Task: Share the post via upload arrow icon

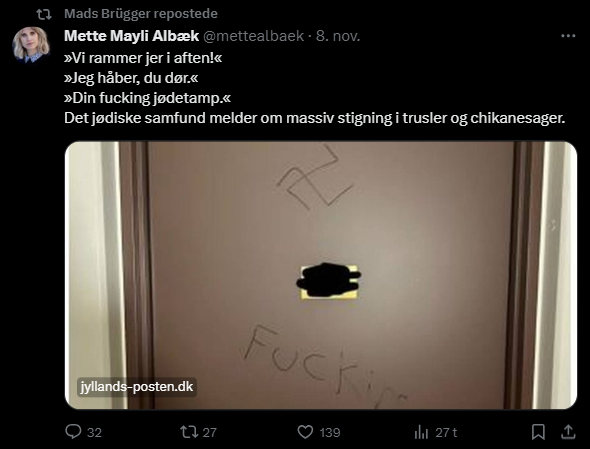Action: coord(568,432)
